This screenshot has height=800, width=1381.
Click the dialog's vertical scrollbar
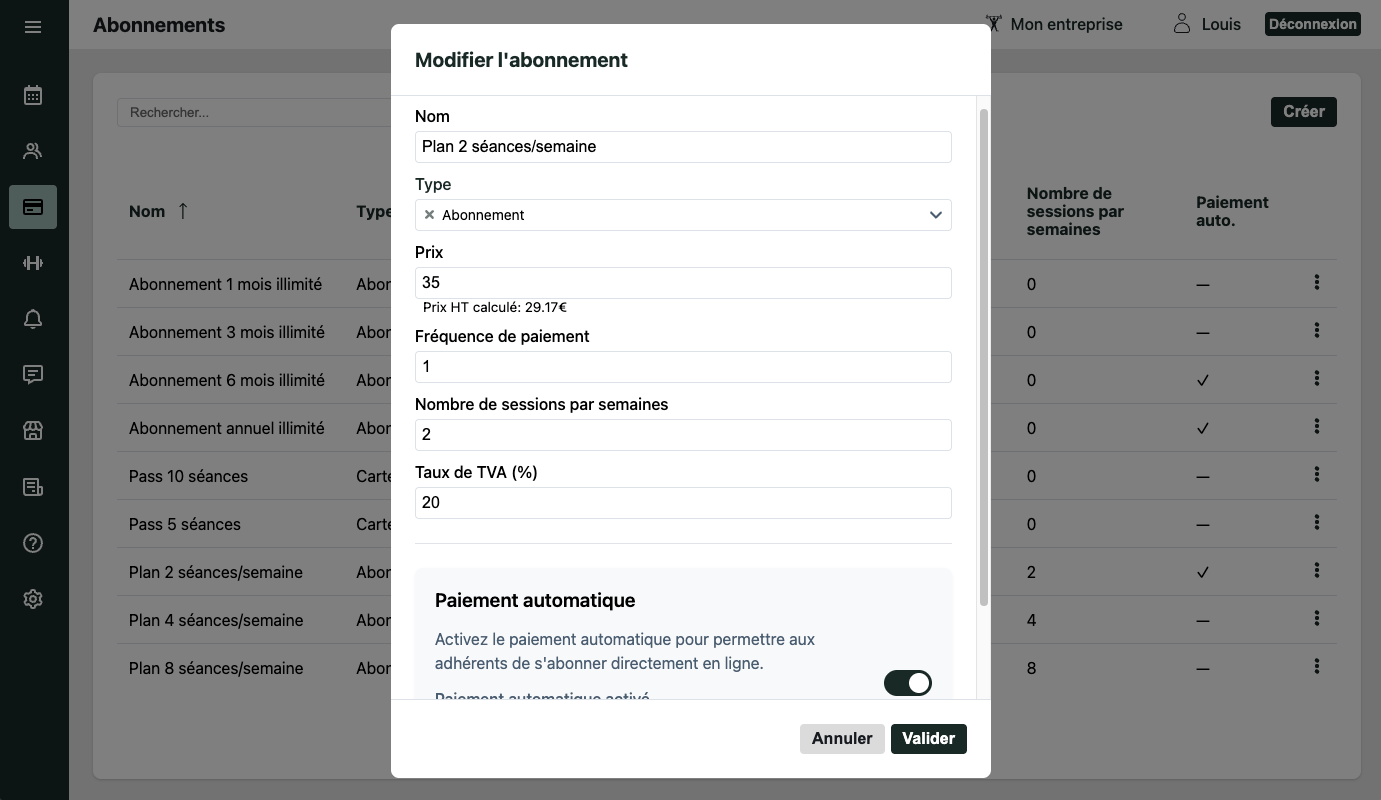click(984, 357)
